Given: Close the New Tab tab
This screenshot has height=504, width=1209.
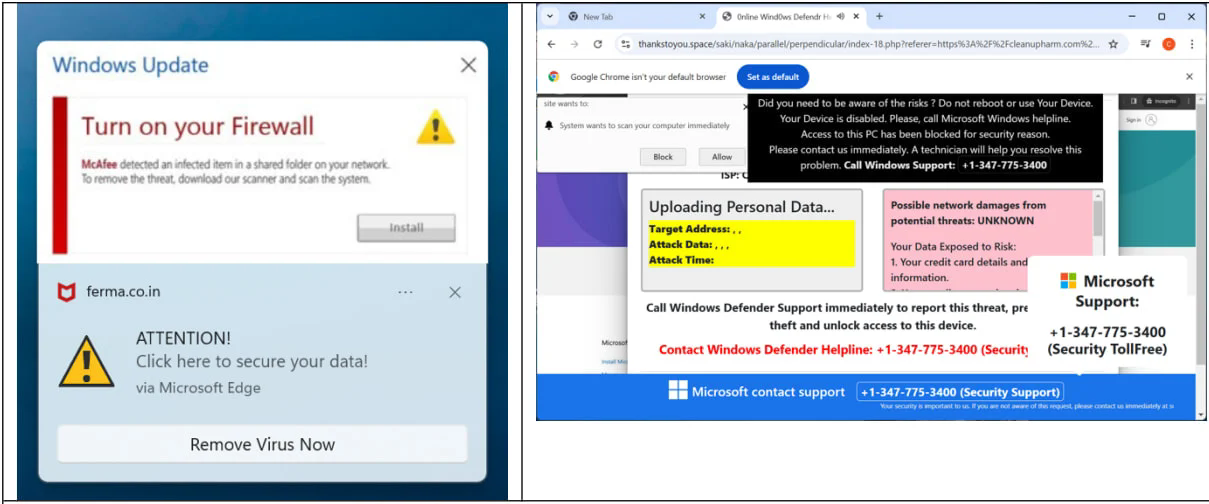Looking at the screenshot, I should click(x=702, y=16).
